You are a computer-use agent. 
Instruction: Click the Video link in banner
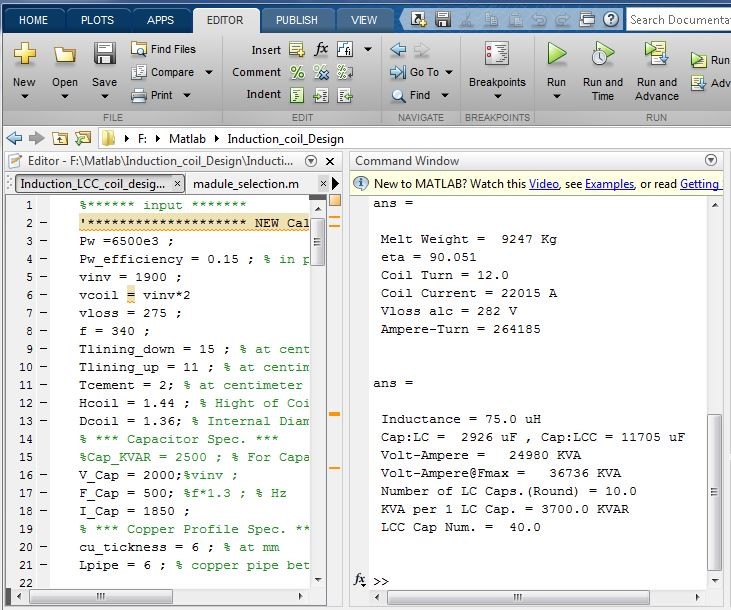click(x=544, y=184)
